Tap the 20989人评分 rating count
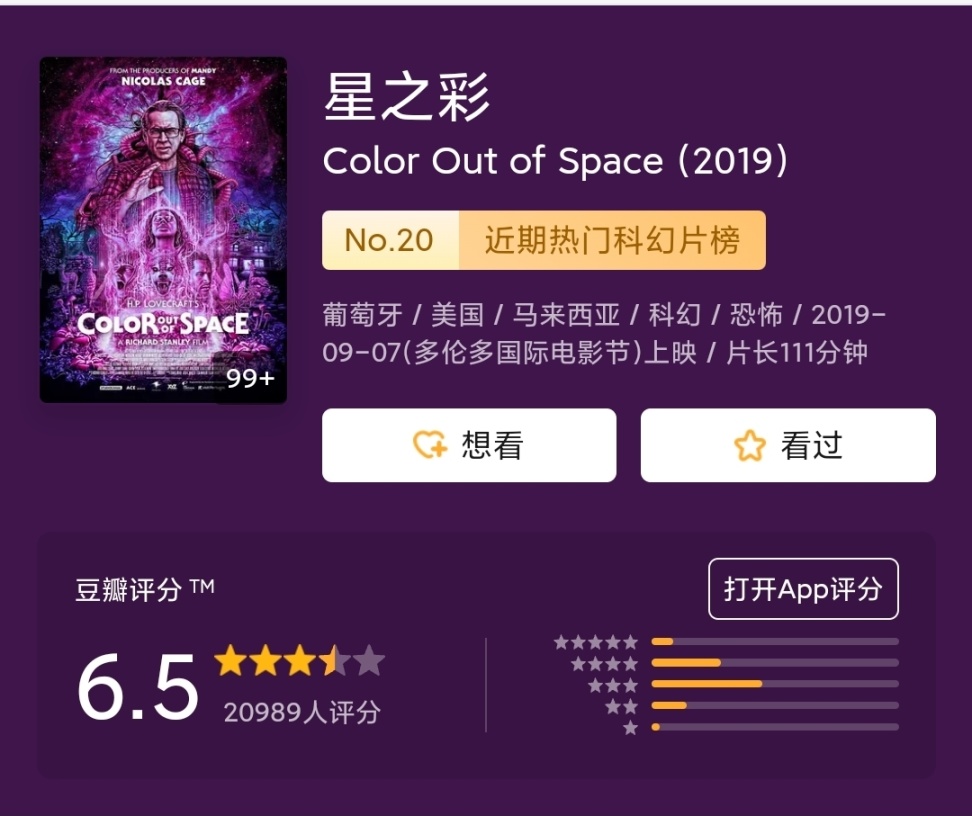972x816 pixels. pyautogui.click(x=302, y=712)
